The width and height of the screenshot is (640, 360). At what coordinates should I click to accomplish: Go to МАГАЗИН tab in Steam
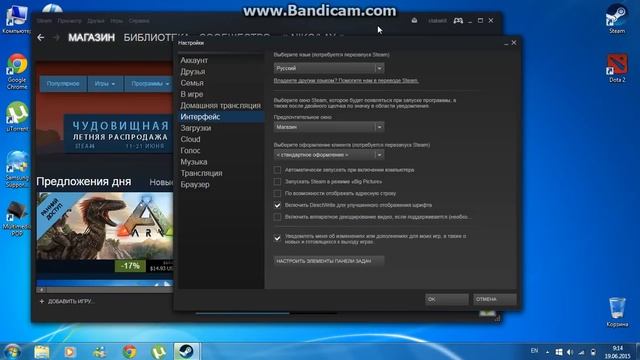point(91,38)
